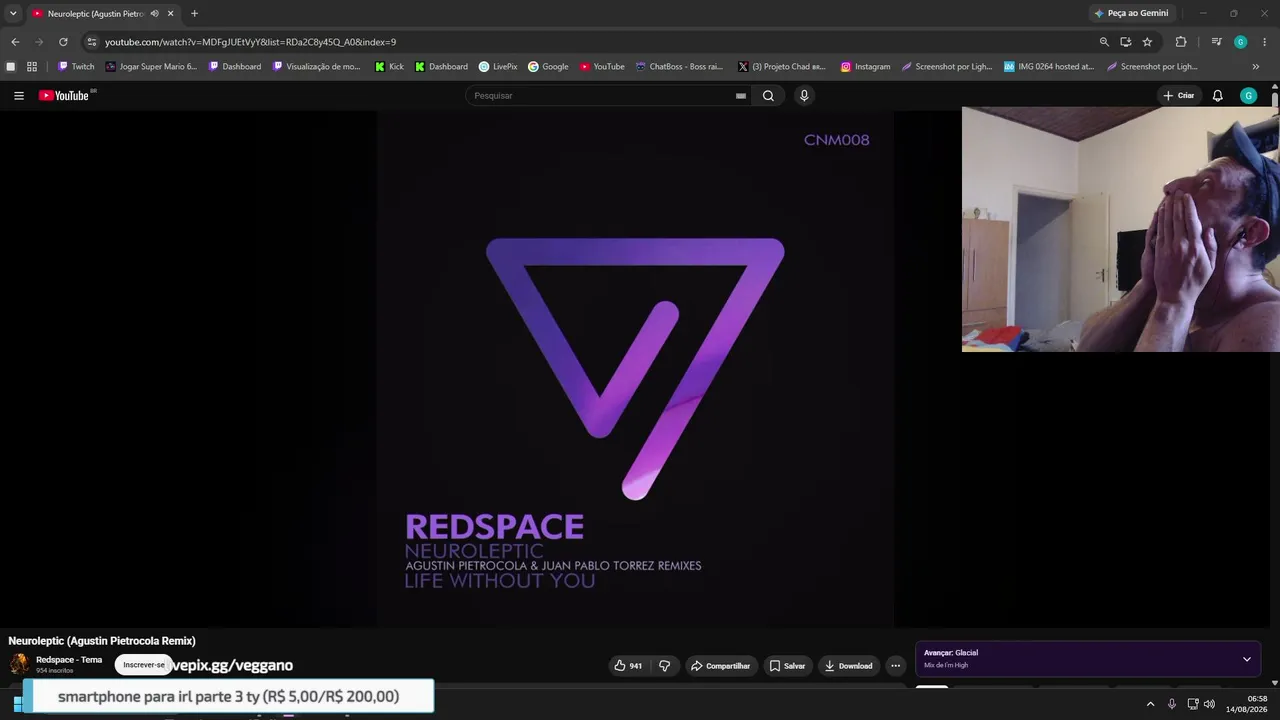Open more actions three-dot menu
This screenshot has height=720, width=1280.
pos(896,666)
